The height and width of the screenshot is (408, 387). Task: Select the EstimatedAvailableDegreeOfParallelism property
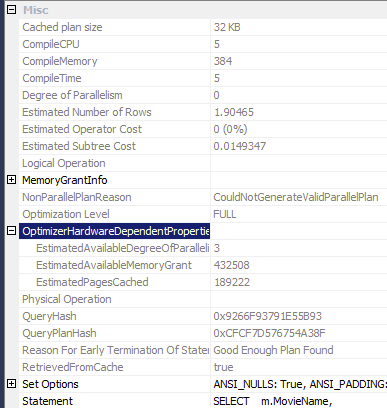pyautogui.click(x=123, y=248)
